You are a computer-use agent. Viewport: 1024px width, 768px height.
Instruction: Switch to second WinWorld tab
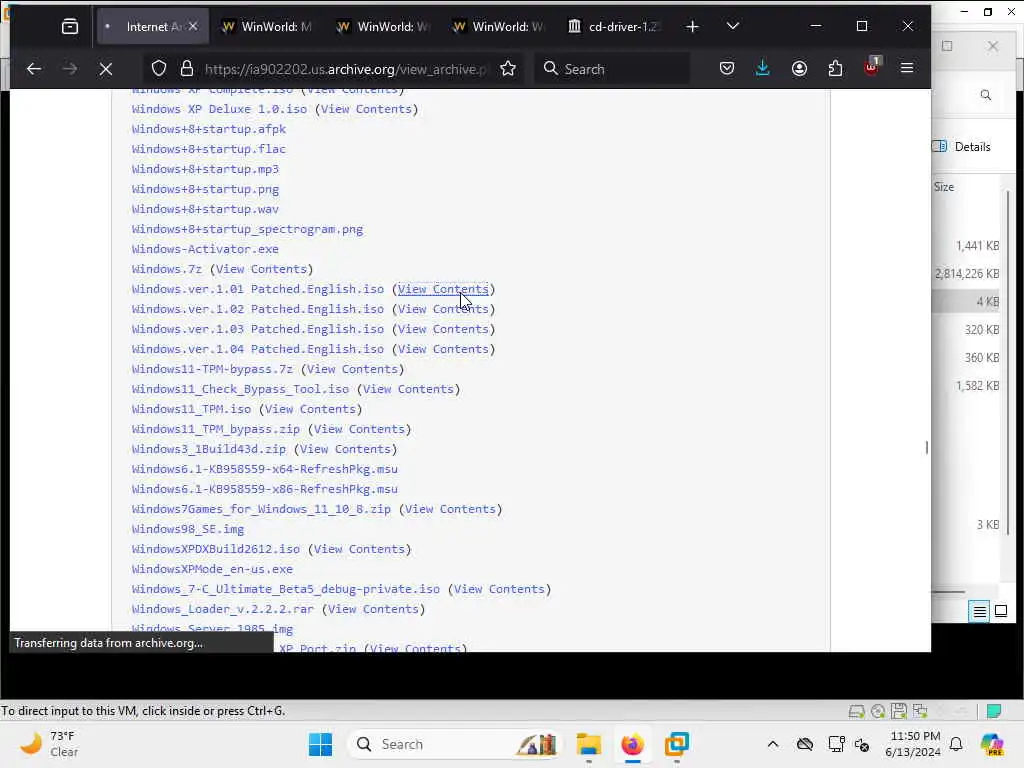pos(384,27)
